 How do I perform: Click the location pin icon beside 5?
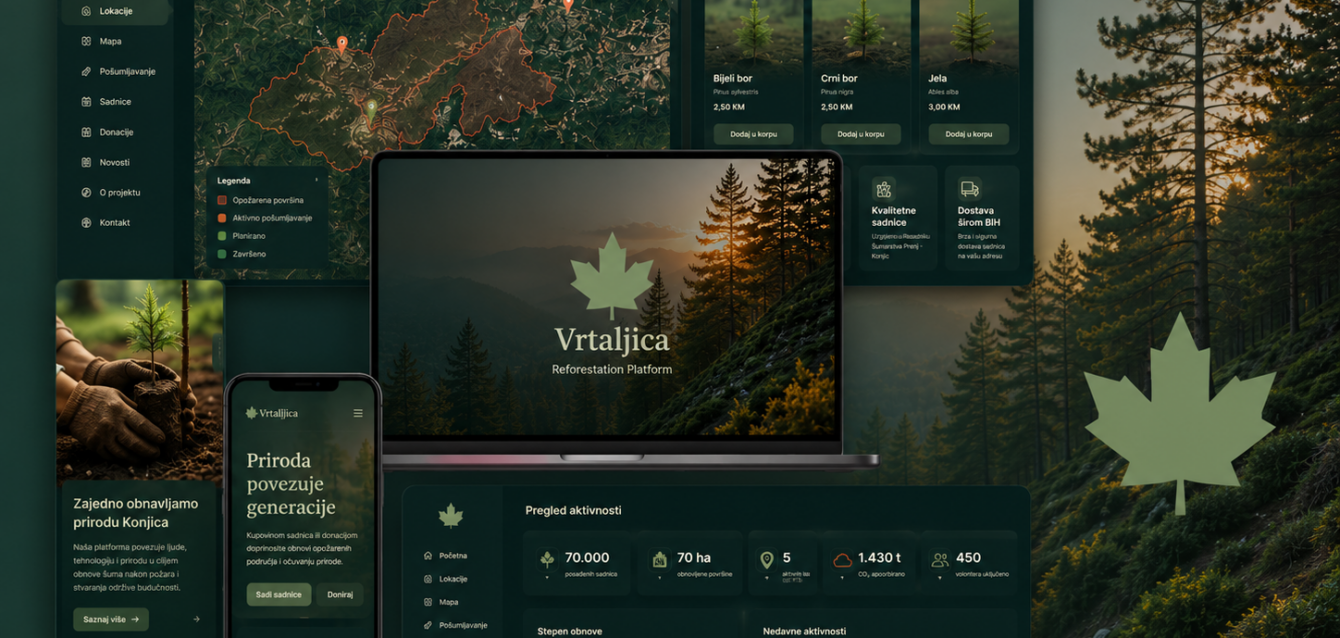[x=767, y=560]
